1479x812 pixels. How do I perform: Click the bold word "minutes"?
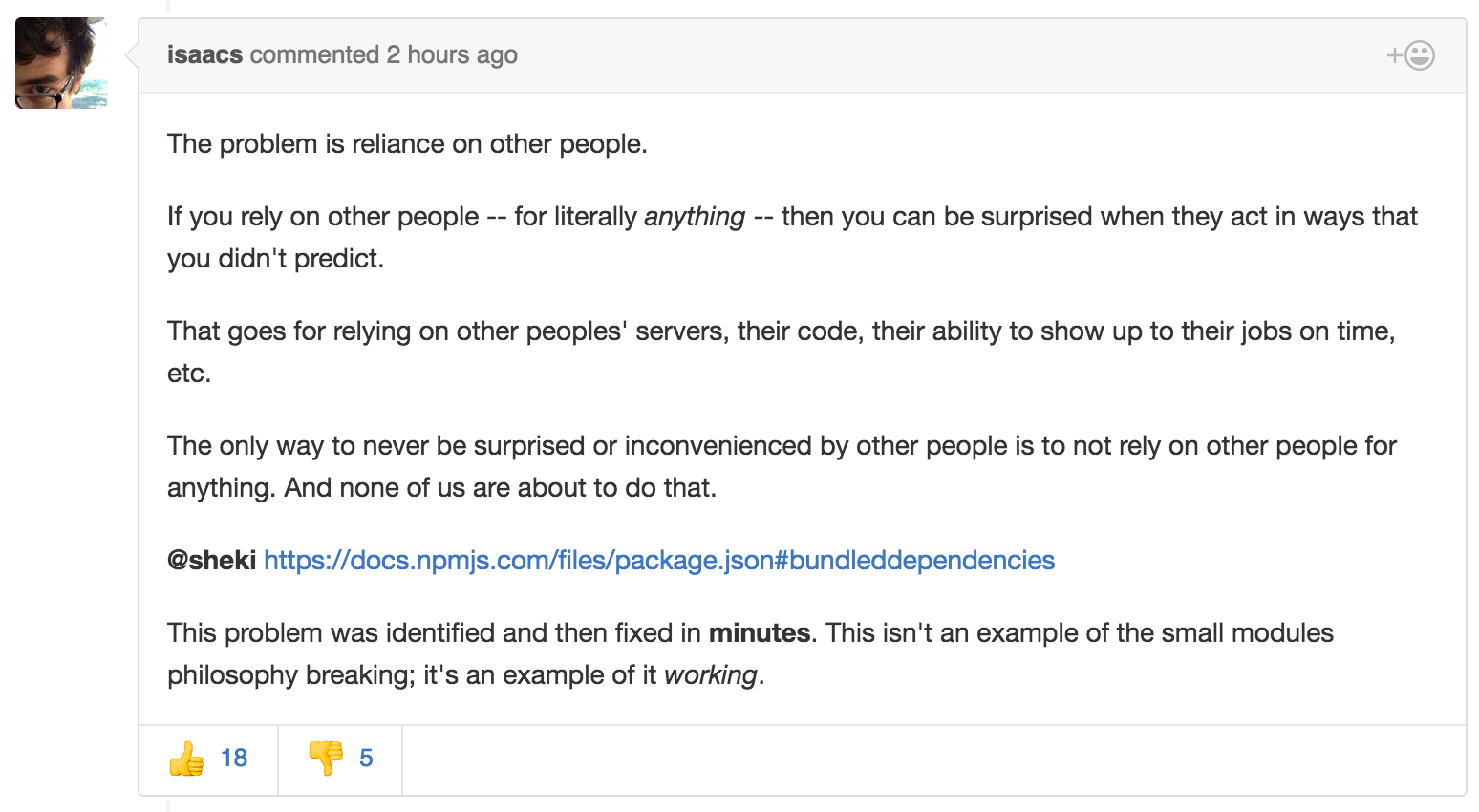pyautogui.click(x=760, y=633)
